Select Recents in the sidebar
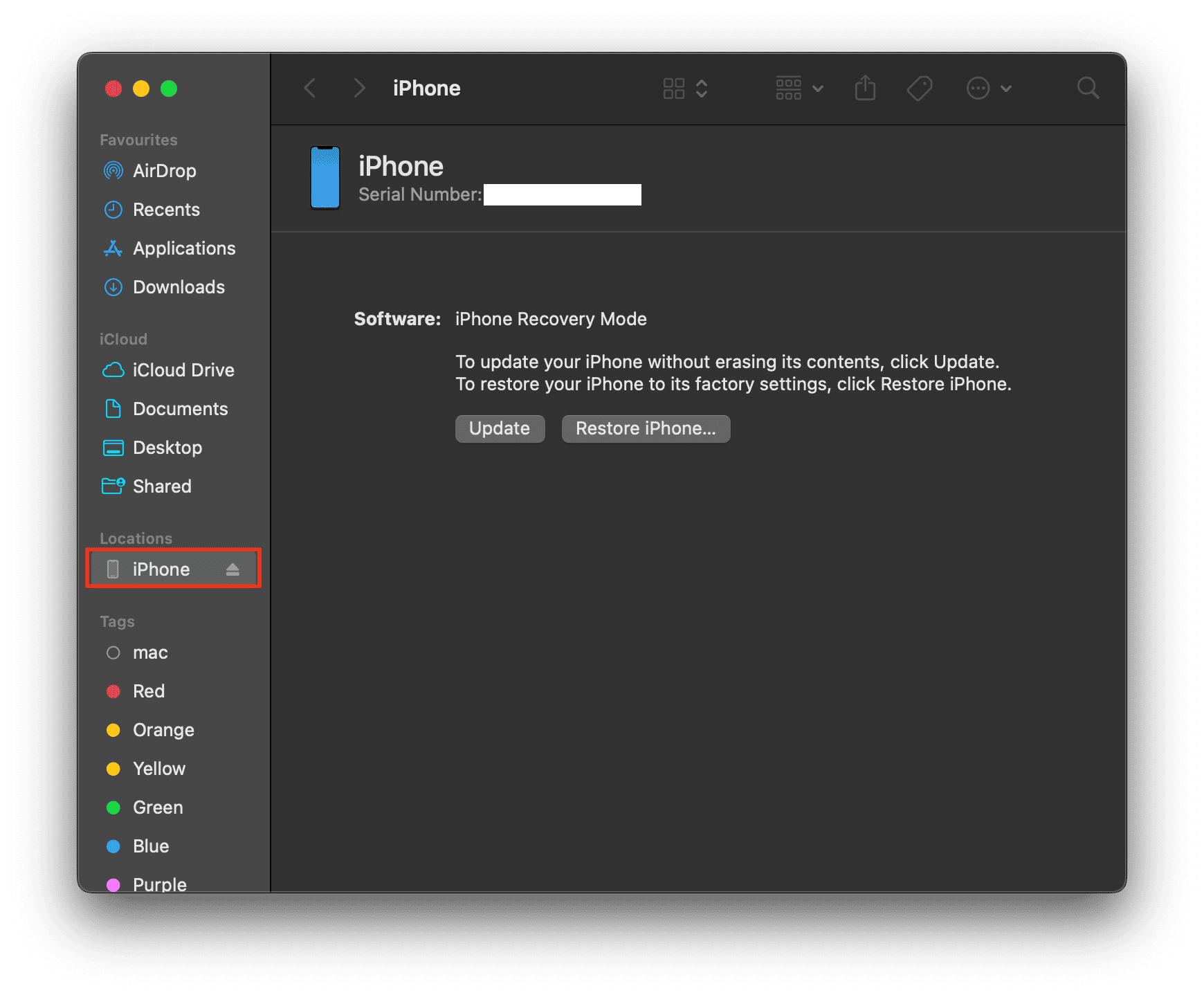1204x995 pixels. pyautogui.click(x=173, y=210)
